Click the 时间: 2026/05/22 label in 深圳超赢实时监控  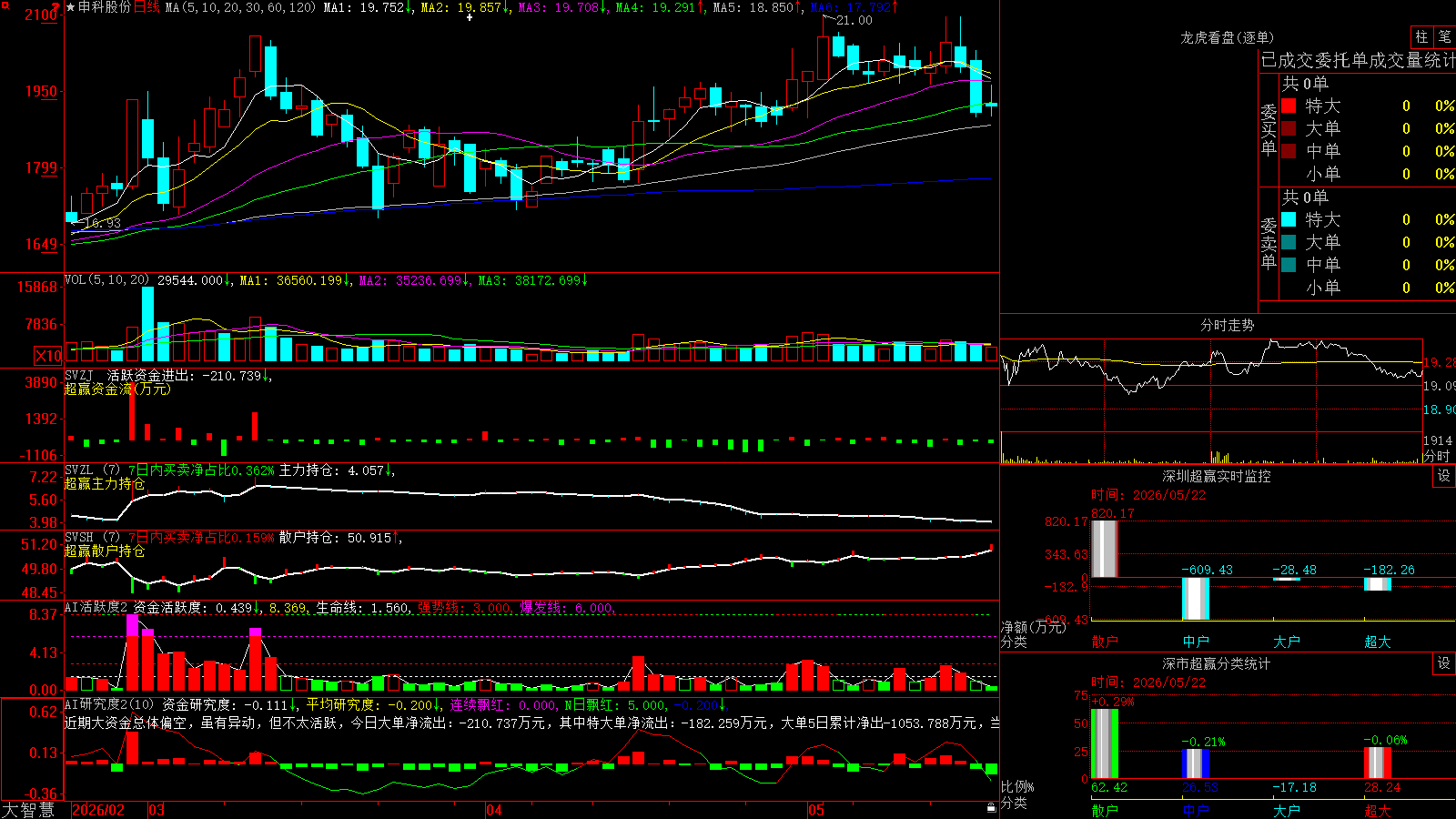click(x=1148, y=495)
